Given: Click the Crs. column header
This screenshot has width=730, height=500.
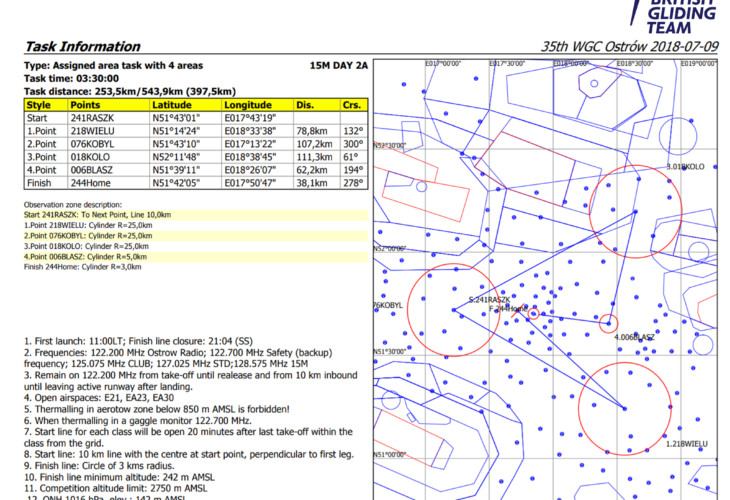Looking at the screenshot, I should point(350,104).
